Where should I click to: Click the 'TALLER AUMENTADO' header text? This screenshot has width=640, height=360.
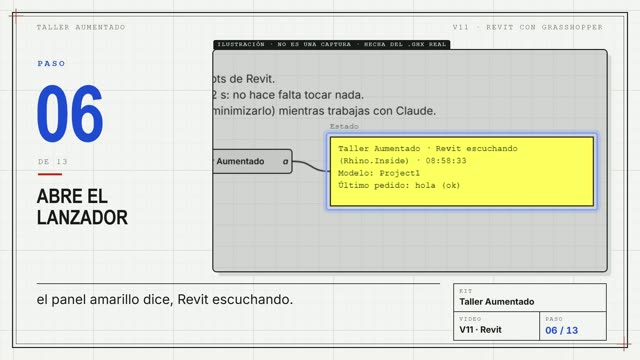[81, 27]
